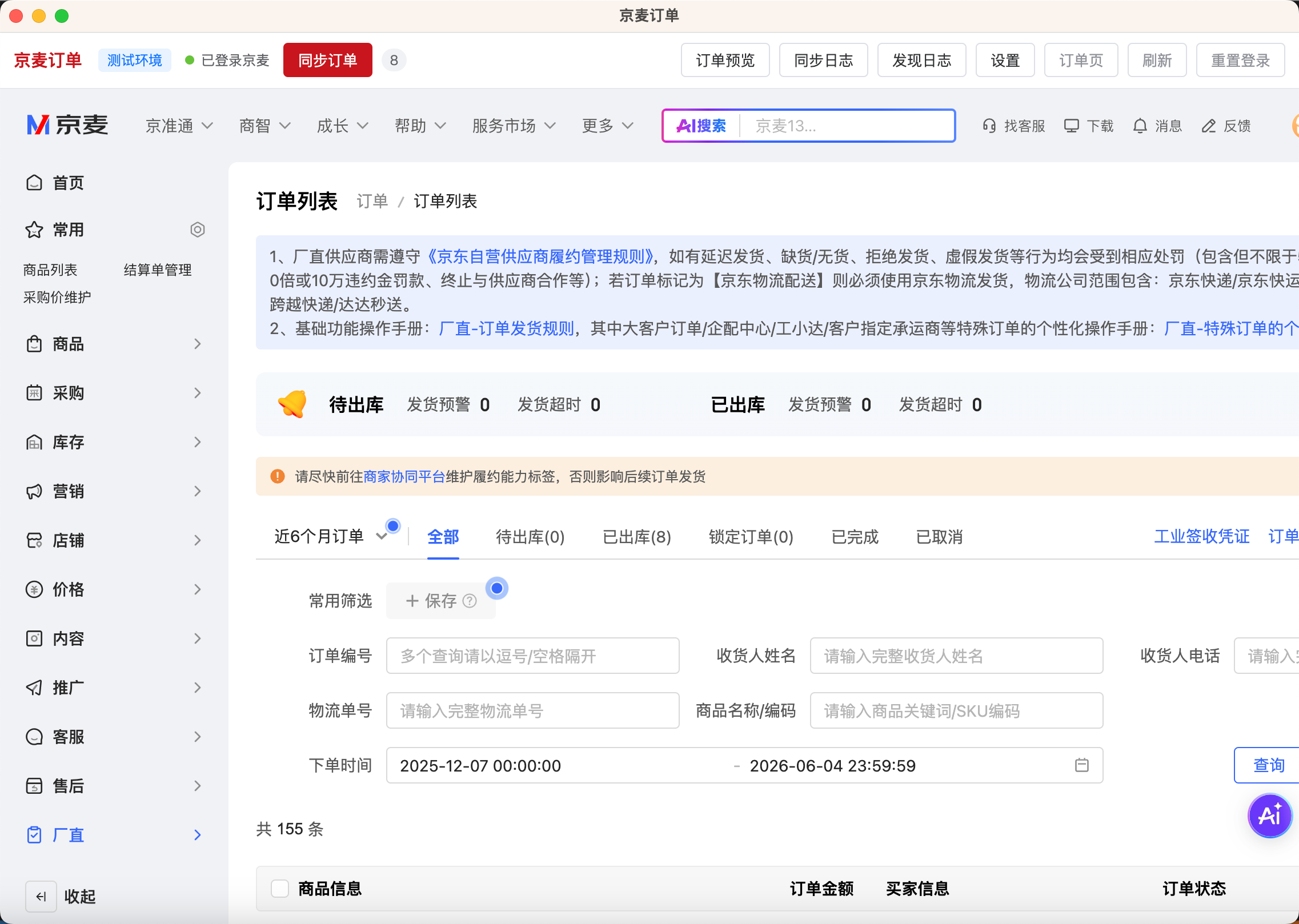Open 厂直-订单发货规则 link

coord(507,328)
